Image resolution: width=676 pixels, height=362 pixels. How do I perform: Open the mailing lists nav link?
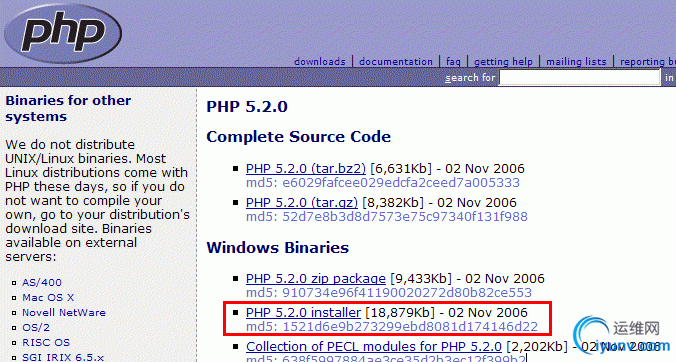tap(576, 62)
